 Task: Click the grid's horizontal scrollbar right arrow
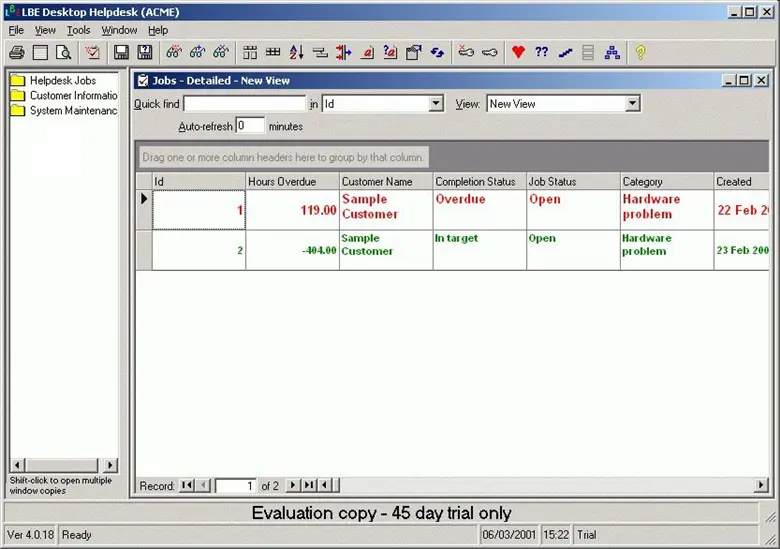(x=762, y=486)
